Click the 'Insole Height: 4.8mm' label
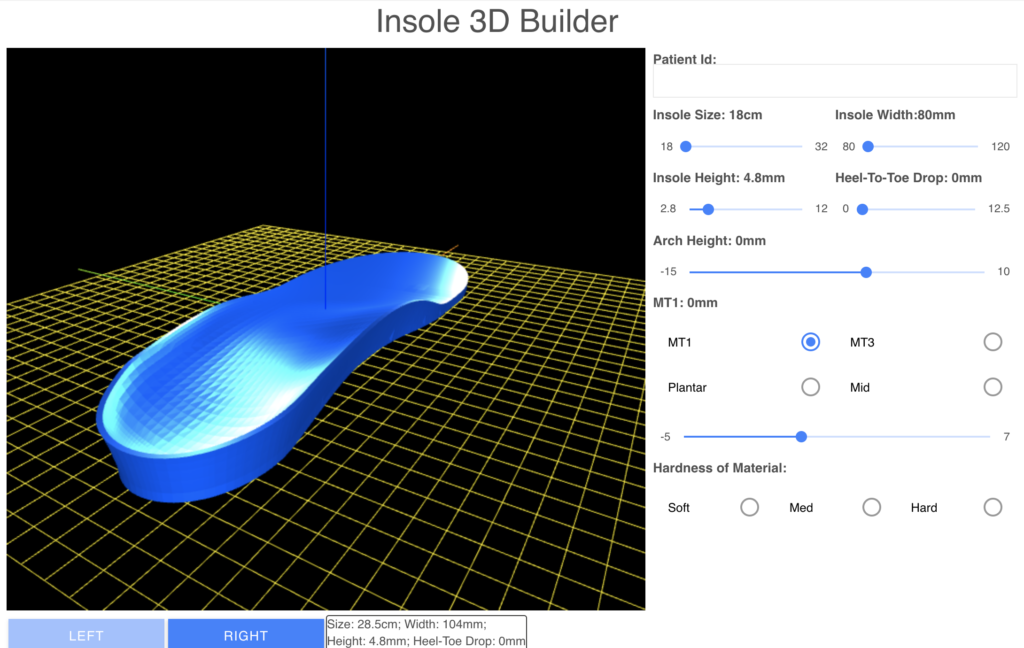 pyautogui.click(x=719, y=178)
